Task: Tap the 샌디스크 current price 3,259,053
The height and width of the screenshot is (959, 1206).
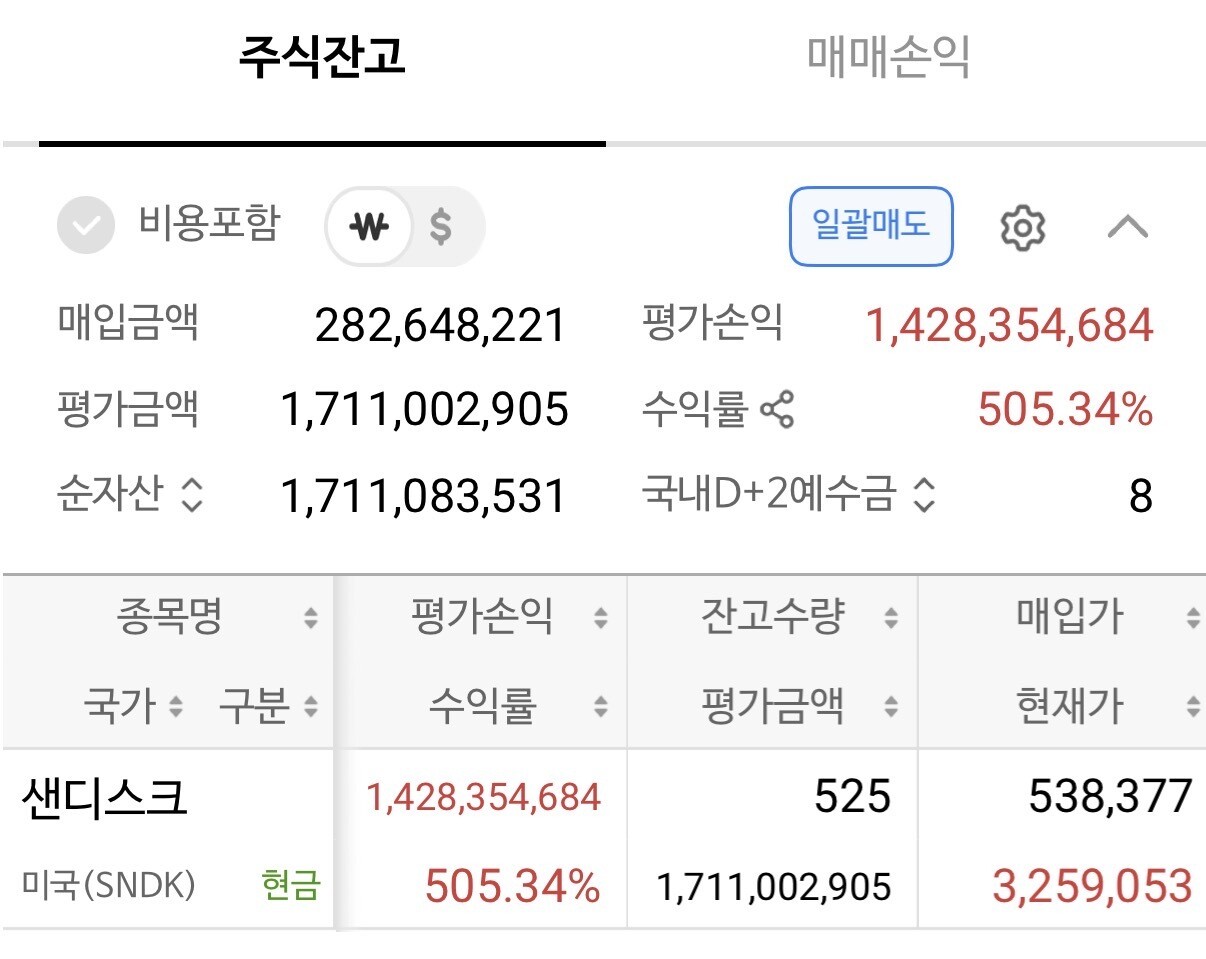Action: point(1092,887)
